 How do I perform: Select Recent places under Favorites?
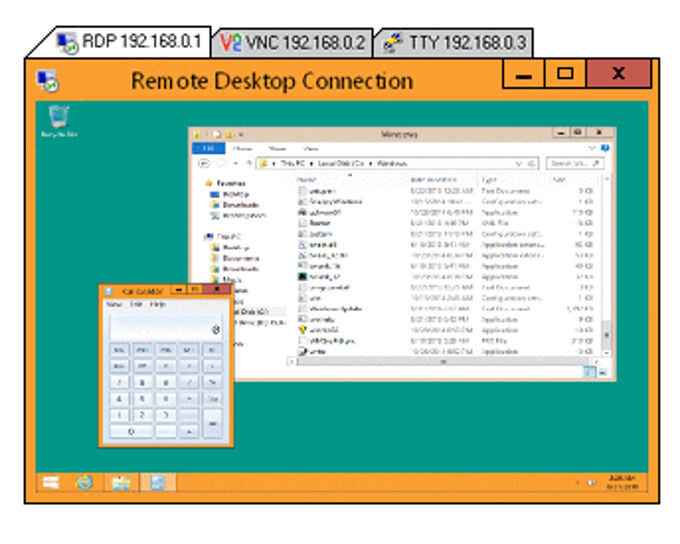coord(238,215)
